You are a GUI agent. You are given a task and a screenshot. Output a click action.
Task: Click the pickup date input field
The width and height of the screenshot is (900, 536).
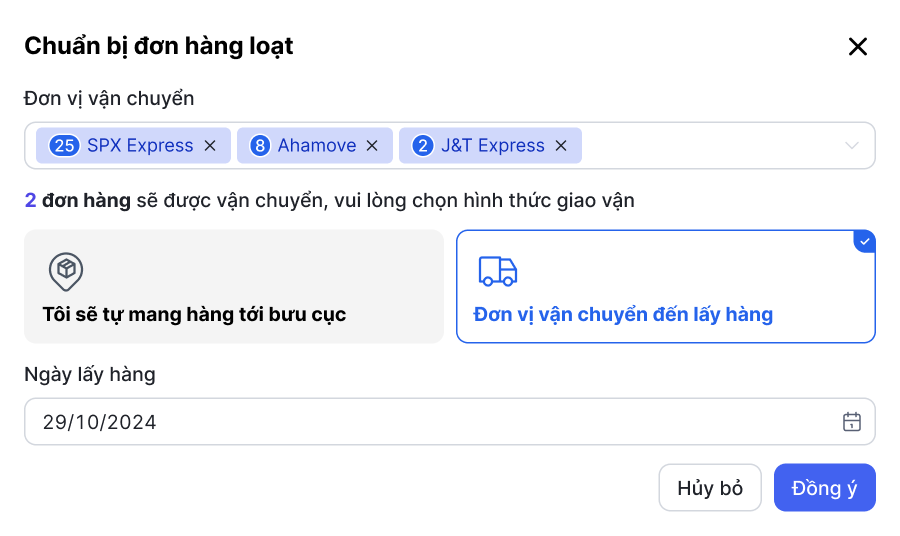click(430, 422)
